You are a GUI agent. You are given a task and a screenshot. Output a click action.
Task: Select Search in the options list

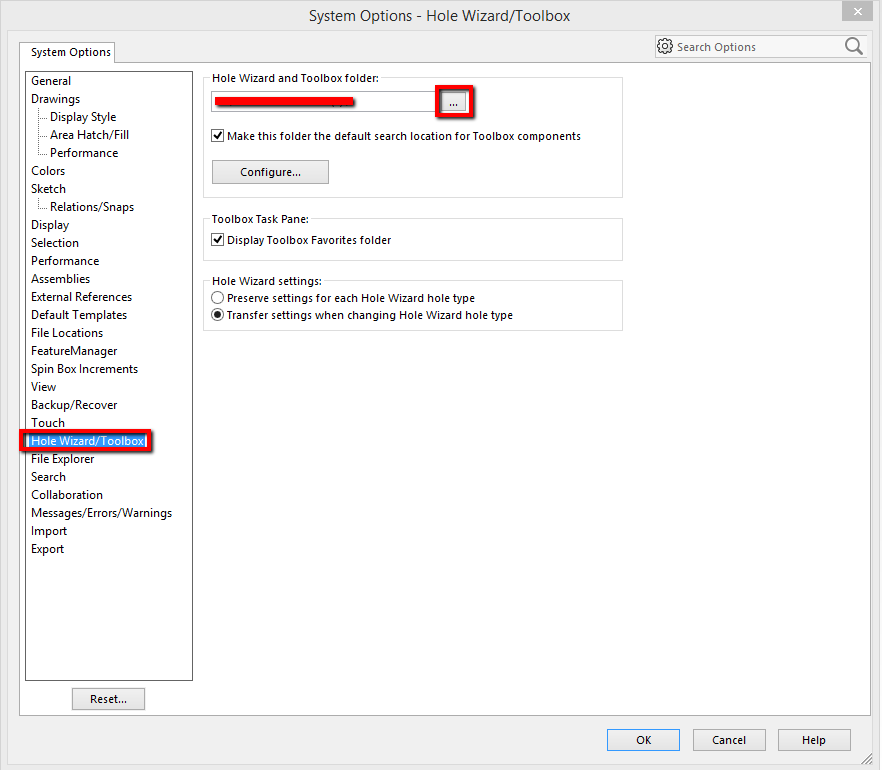(48, 477)
